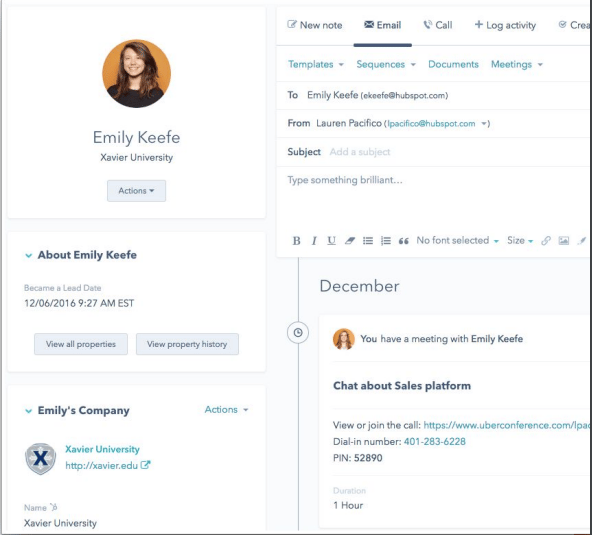This screenshot has width=592, height=535.
Task: Click the Became a Lead Date value
Action: (79, 303)
